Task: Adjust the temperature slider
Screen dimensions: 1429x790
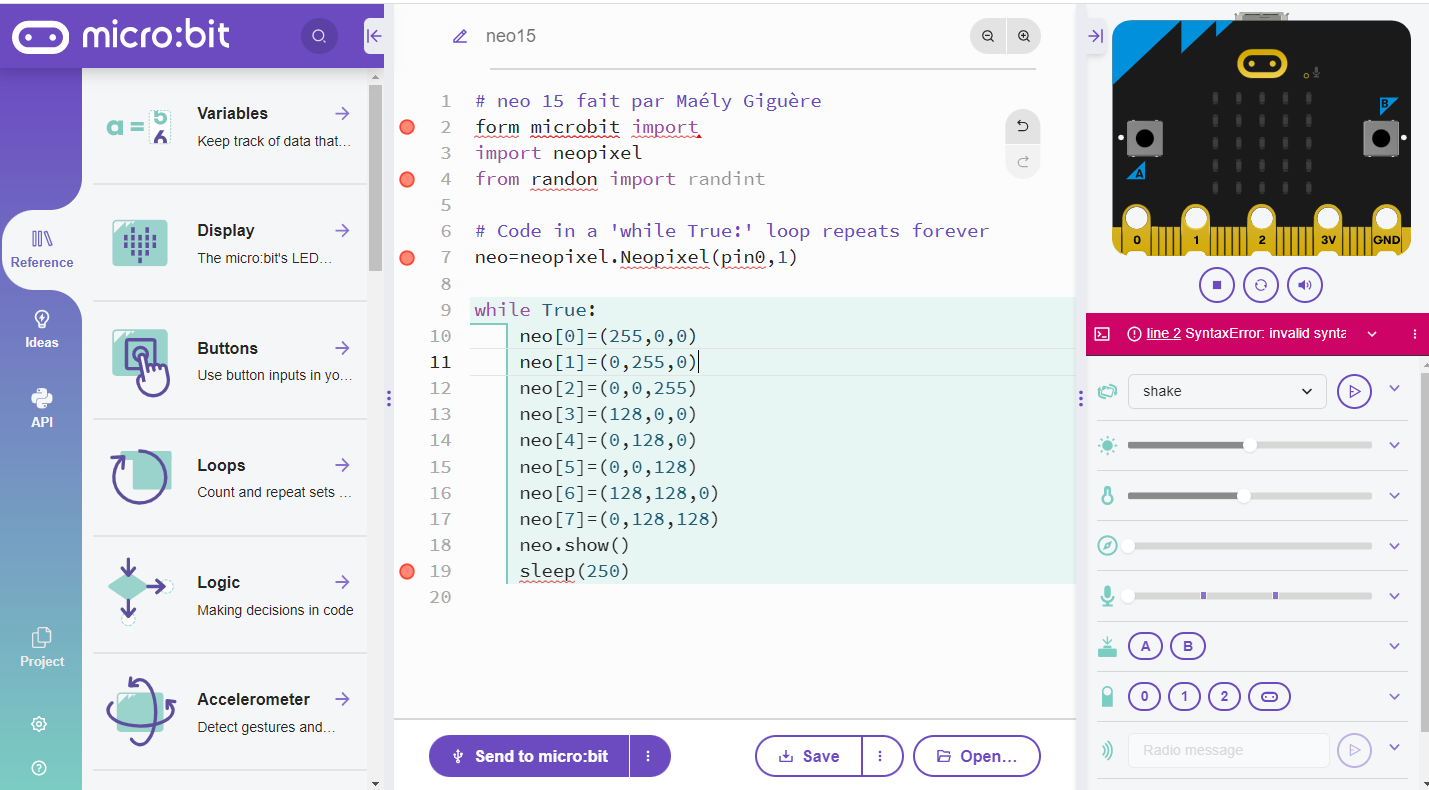Action: [x=1250, y=496]
